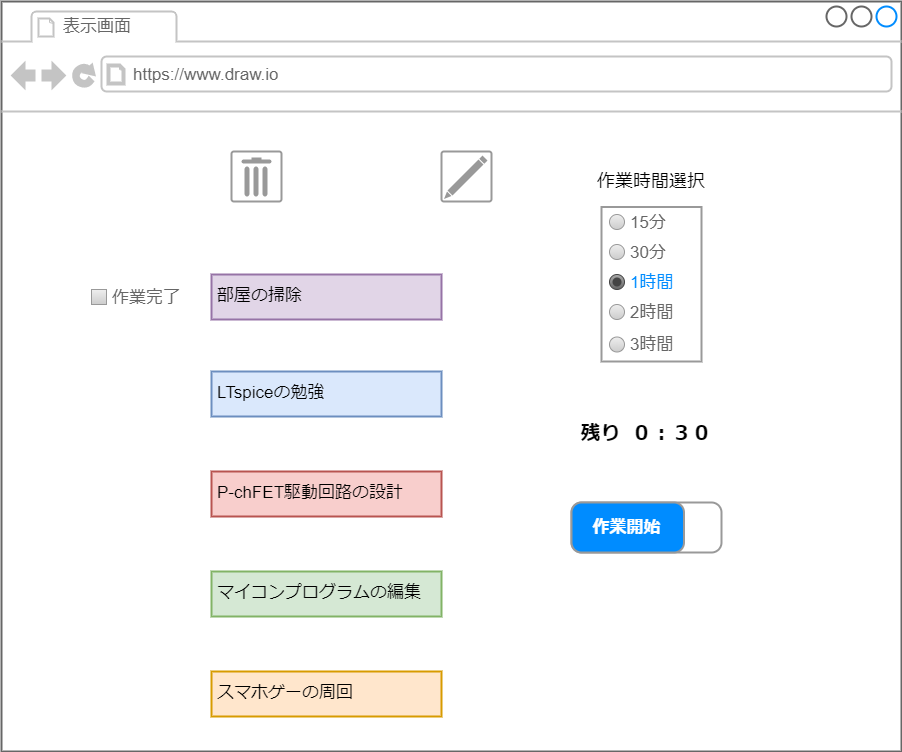Select the 30分 radio option
The image size is (902, 752).
click(x=617, y=251)
